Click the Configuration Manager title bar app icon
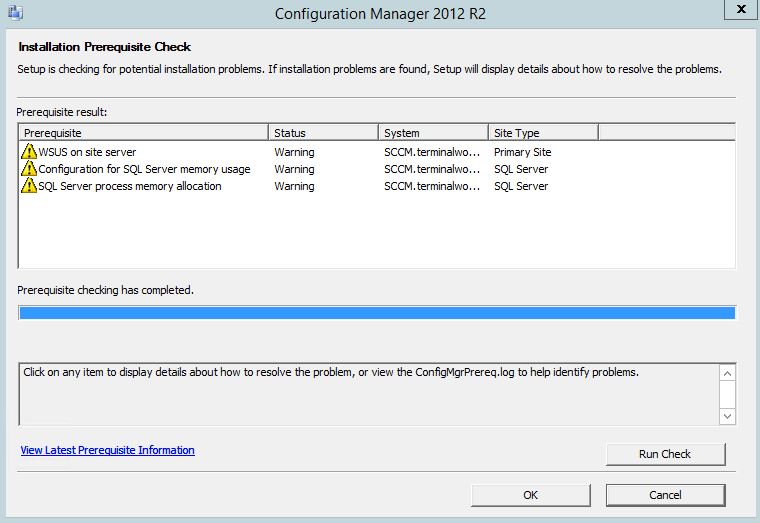The height and width of the screenshot is (523, 760). tap(16, 12)
